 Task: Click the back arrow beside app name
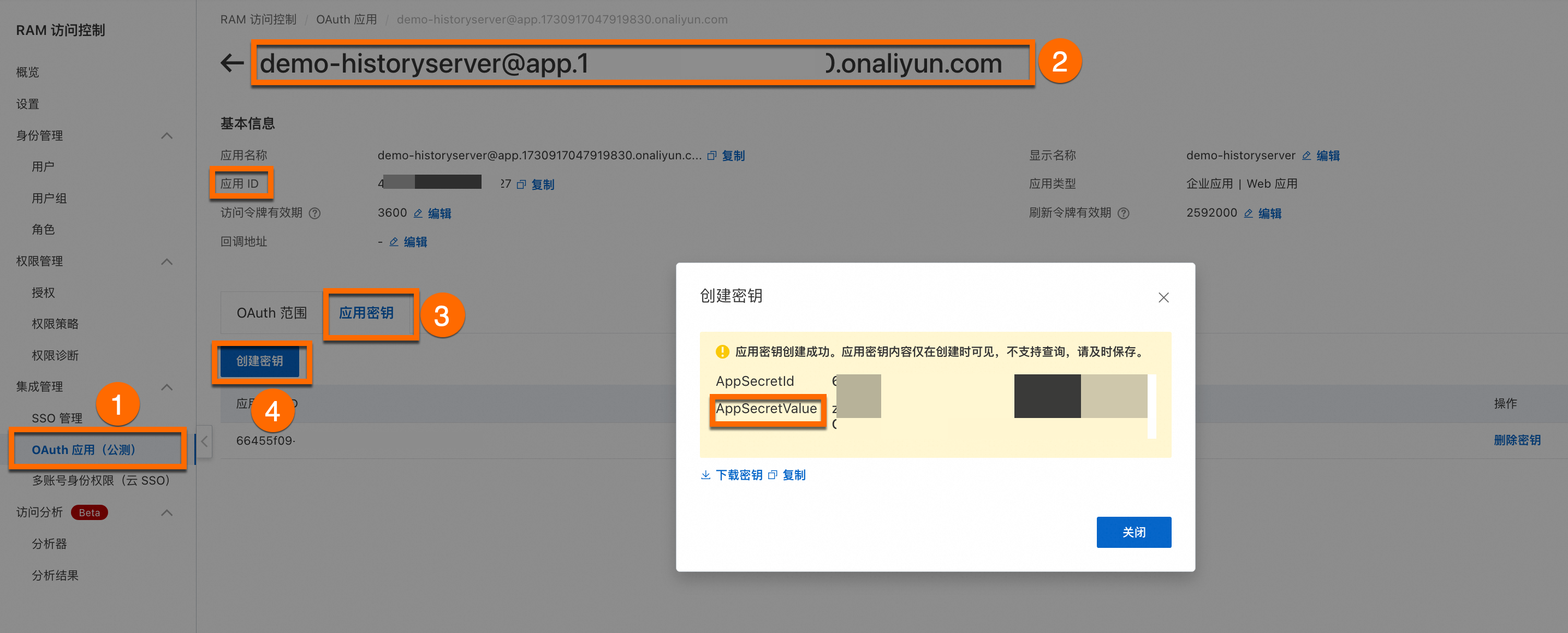tap(232, 63)
